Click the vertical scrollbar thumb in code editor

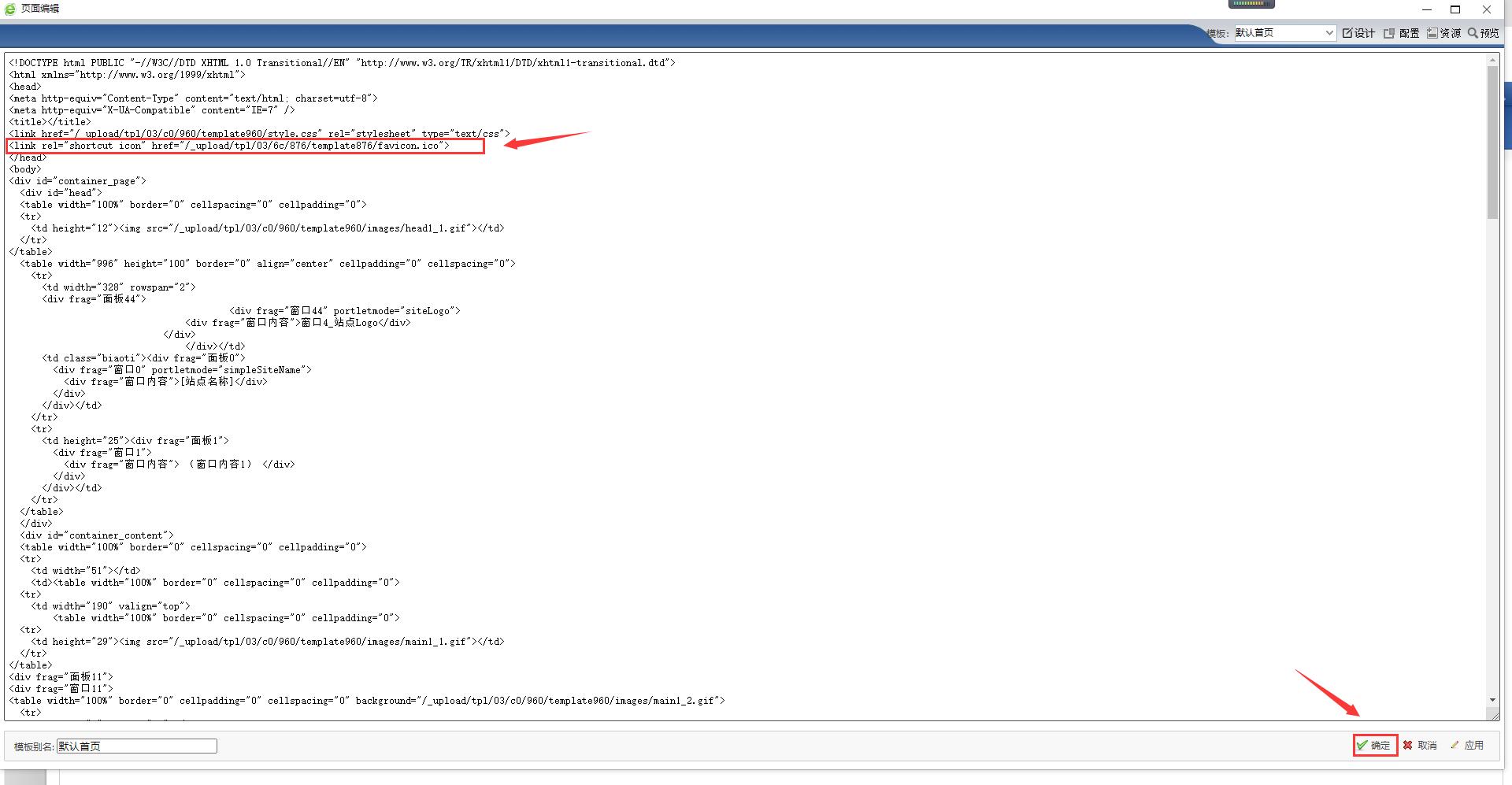1492,142
